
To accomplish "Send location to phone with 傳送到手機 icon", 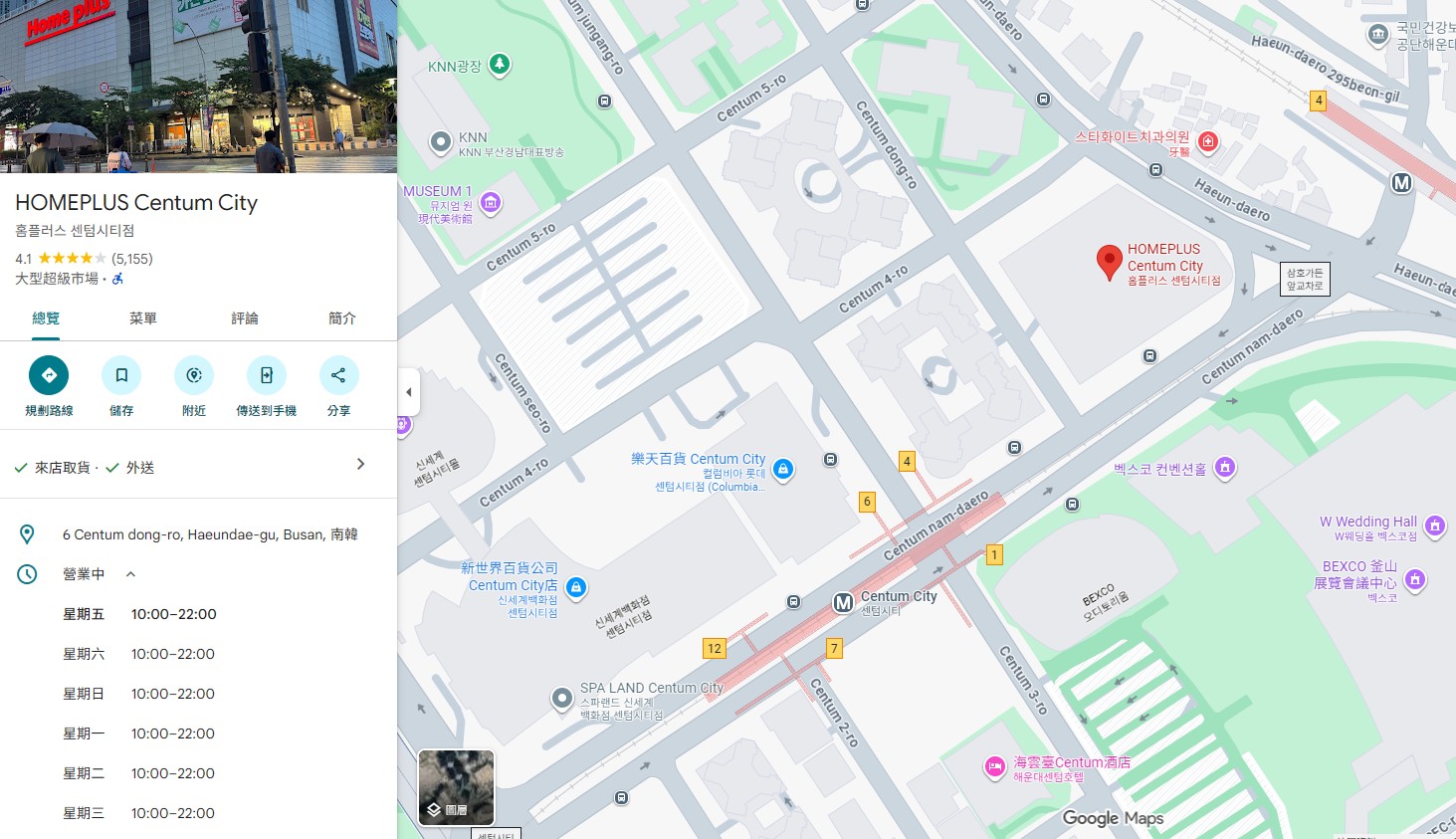I will (266, 375).
